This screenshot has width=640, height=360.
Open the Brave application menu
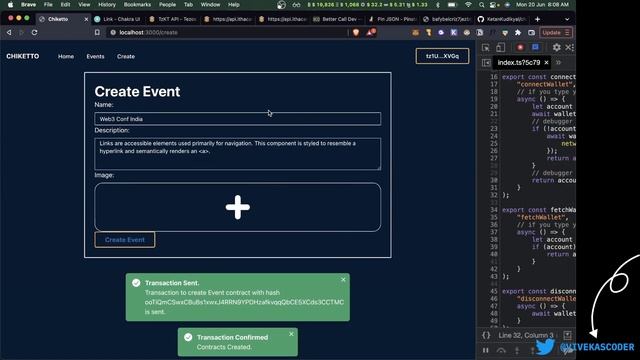click(28, 4)
